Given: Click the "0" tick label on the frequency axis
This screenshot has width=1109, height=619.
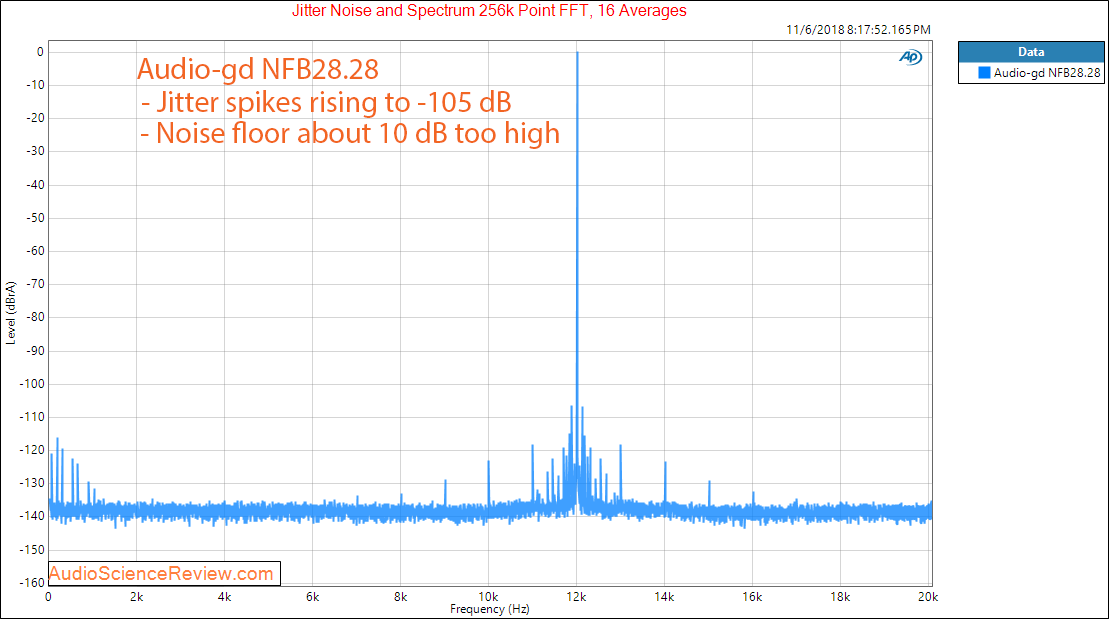Looking at the screenshot, I should (48, 597).
